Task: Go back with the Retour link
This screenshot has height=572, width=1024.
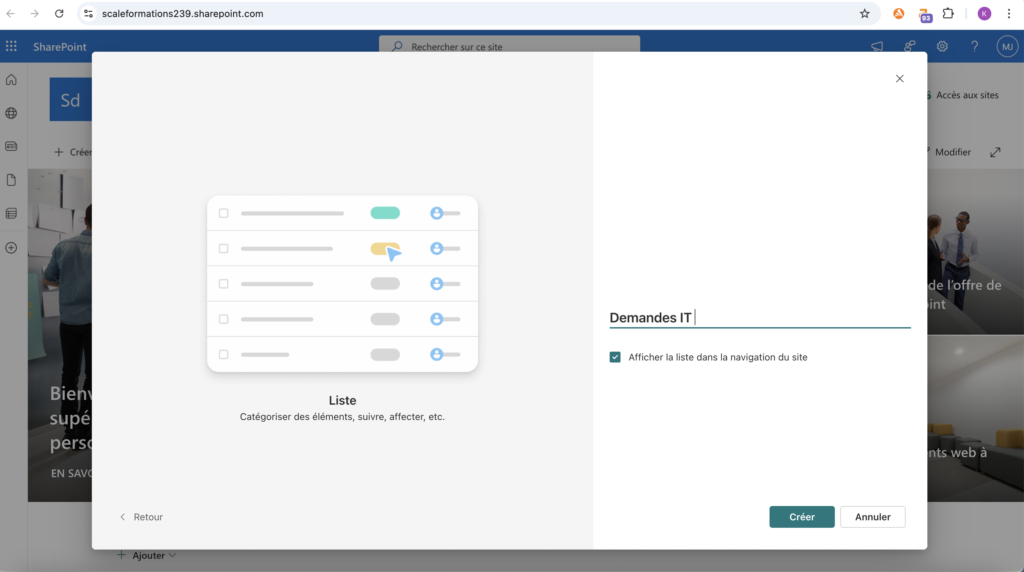Action: [141, 516]
